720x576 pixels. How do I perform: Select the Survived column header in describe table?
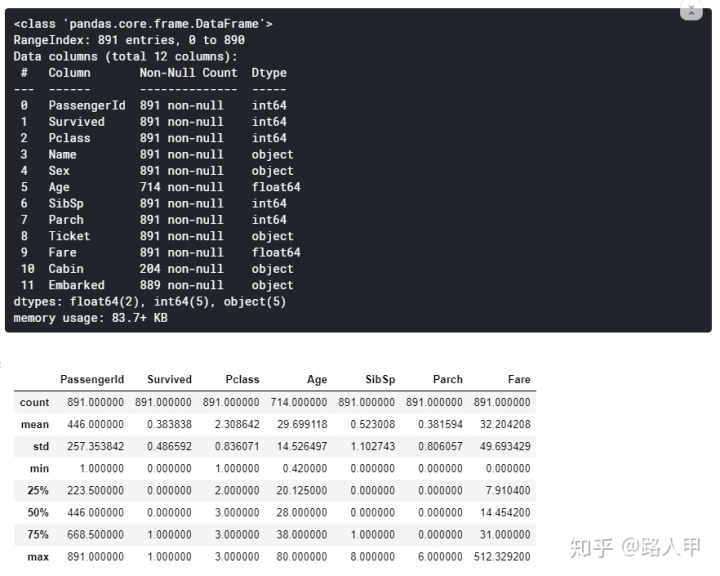169,379
